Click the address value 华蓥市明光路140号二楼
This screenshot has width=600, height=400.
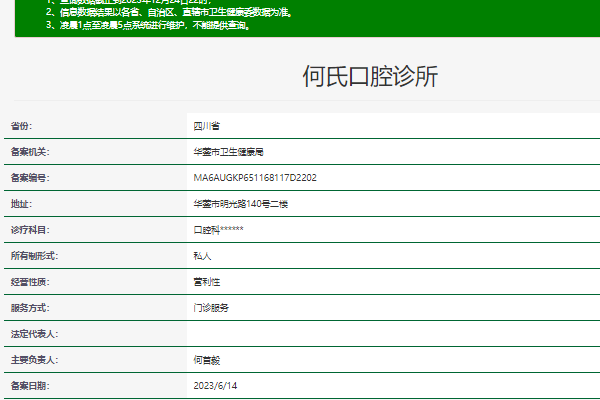tap(240, 204)
